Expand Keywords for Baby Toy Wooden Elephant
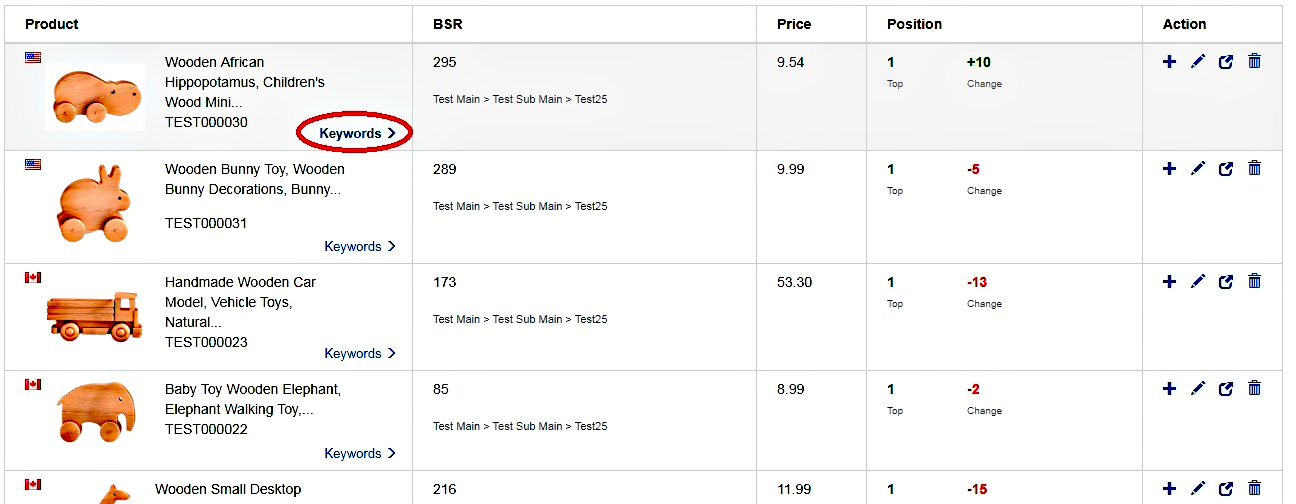Screen dimensions: 1296x504 point(360,453)
